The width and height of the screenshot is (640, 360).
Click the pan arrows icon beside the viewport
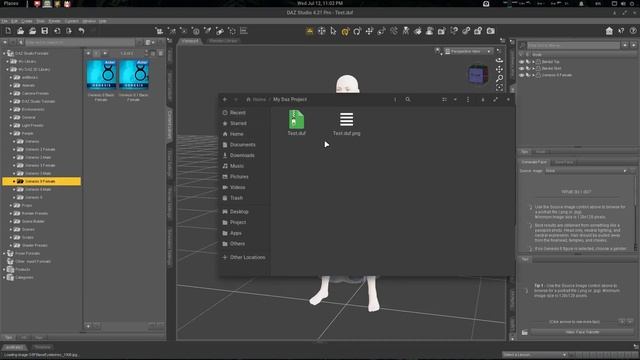tap(499, 69)
